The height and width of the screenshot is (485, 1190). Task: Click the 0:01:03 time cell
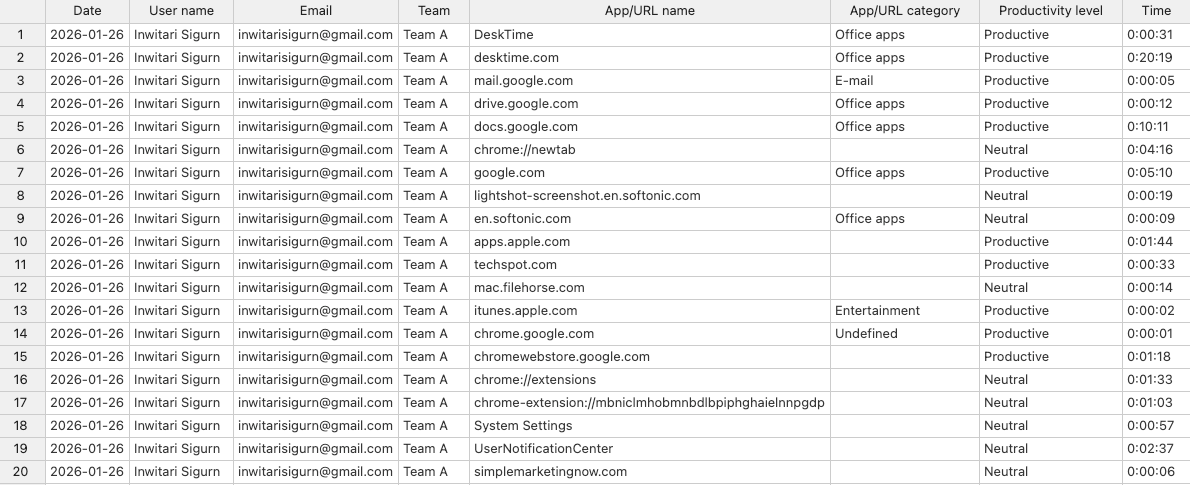pyautogui.click(x=1156, y=403)
